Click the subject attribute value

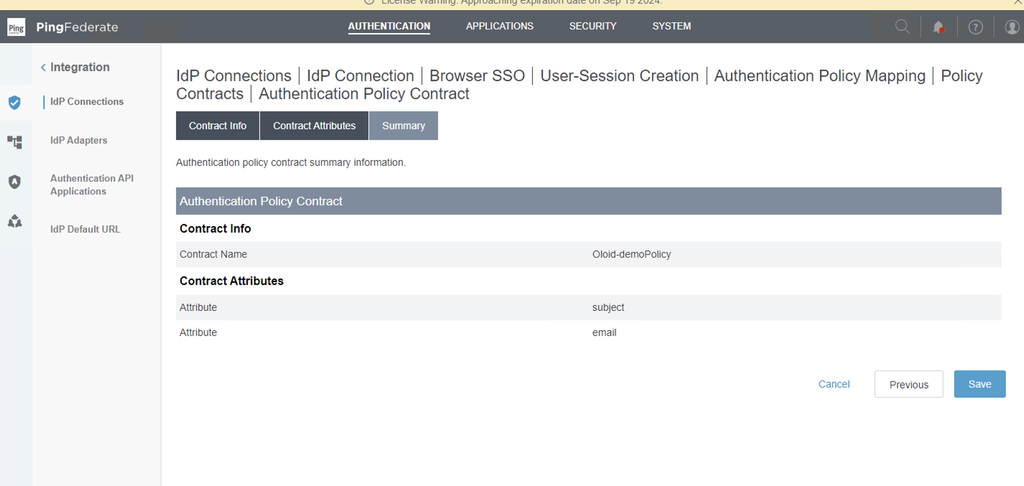point(608,307)
